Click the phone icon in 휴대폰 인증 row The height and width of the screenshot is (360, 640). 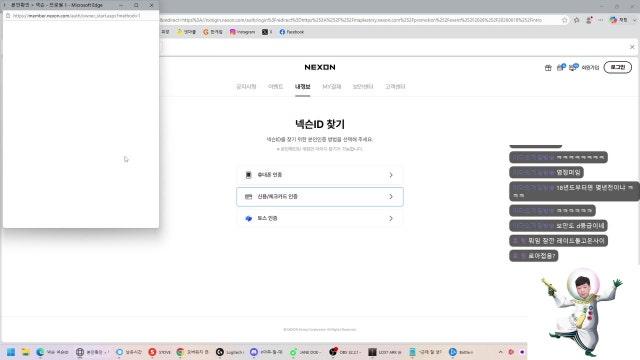(x=248, y=175)
